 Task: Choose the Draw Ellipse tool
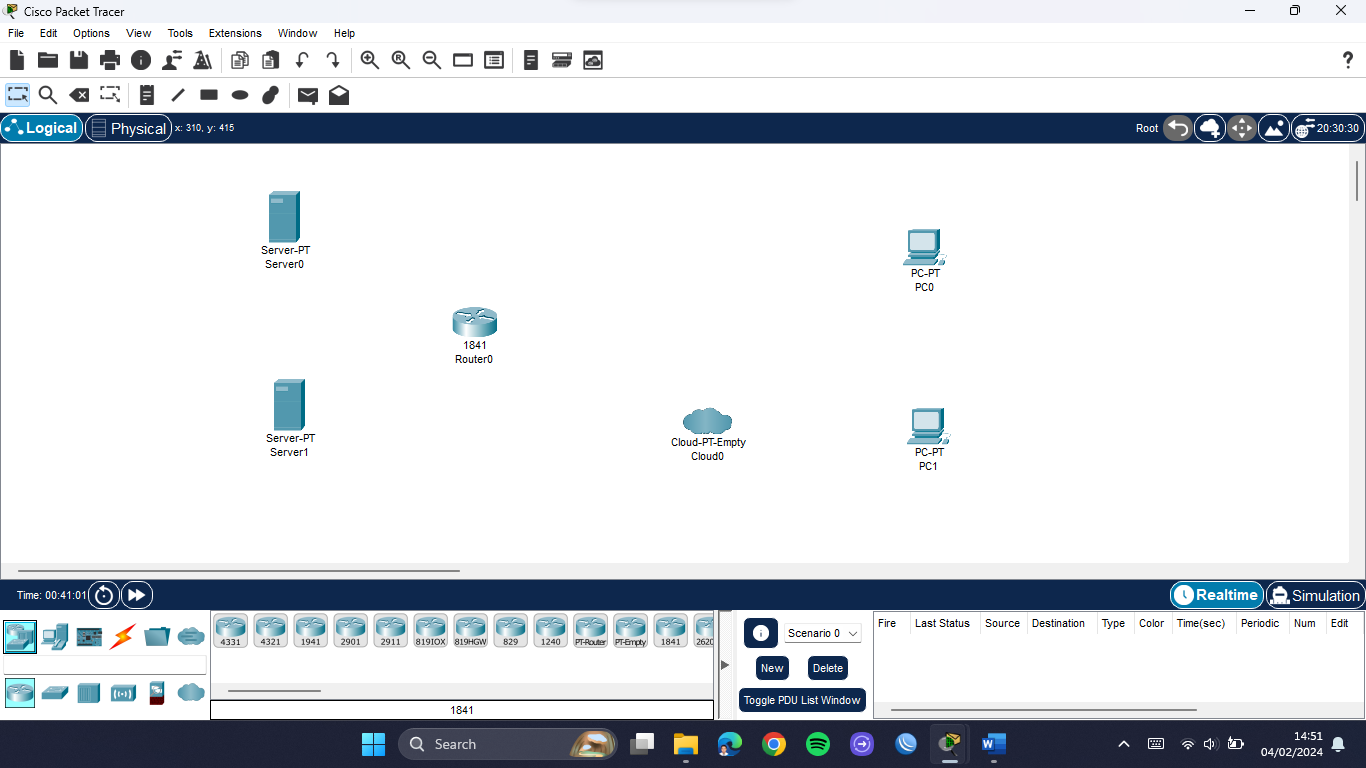click(240, 95)
